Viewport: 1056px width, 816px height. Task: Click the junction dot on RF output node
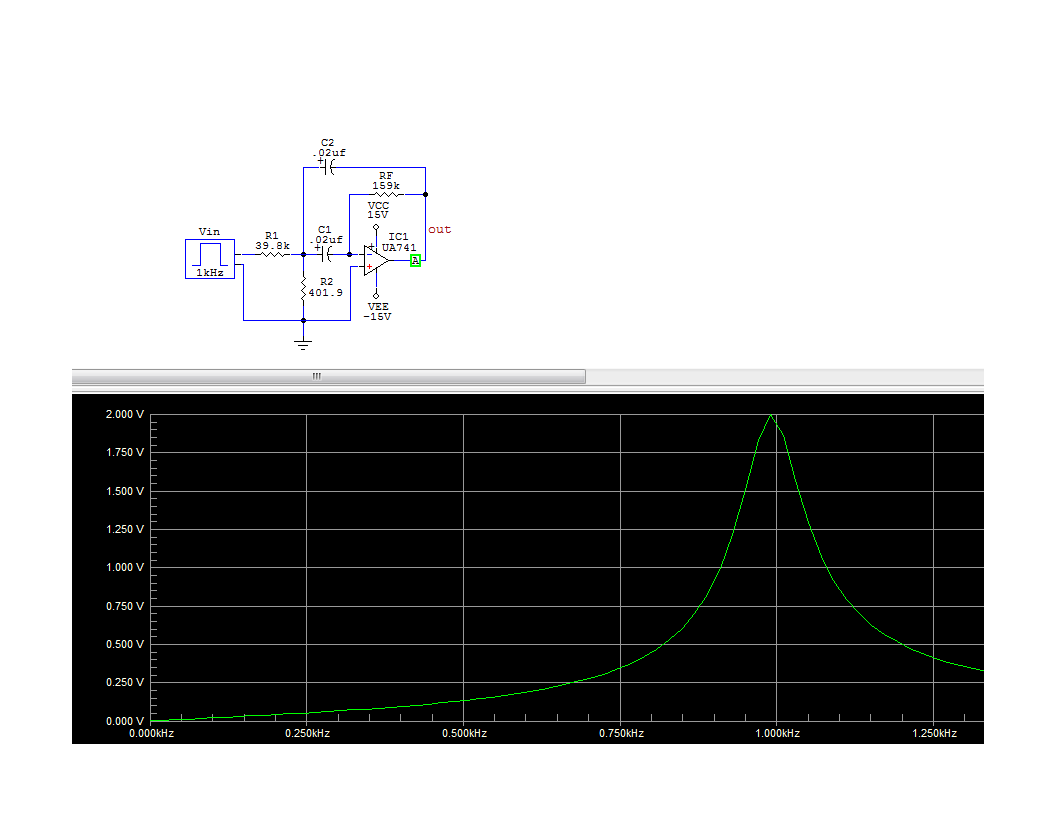tap(426, 195)
